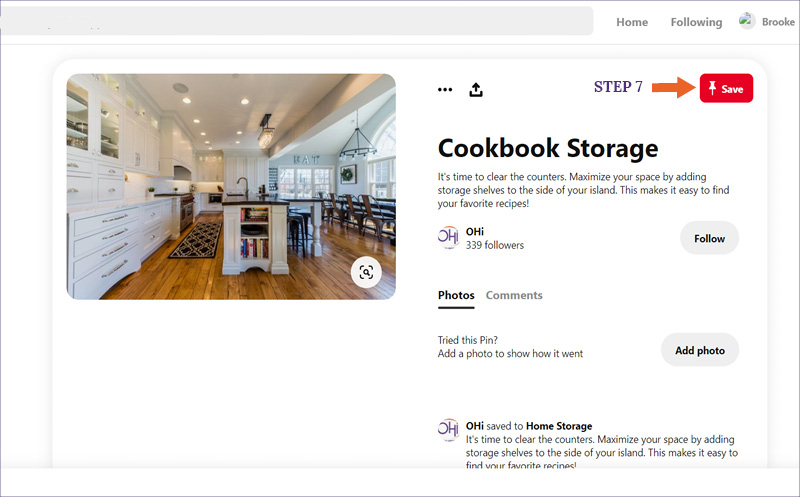Image resolution: width=800 pixels, height=497 pixels.
Task: Open the Following feed
Action: tap(696, 22)
